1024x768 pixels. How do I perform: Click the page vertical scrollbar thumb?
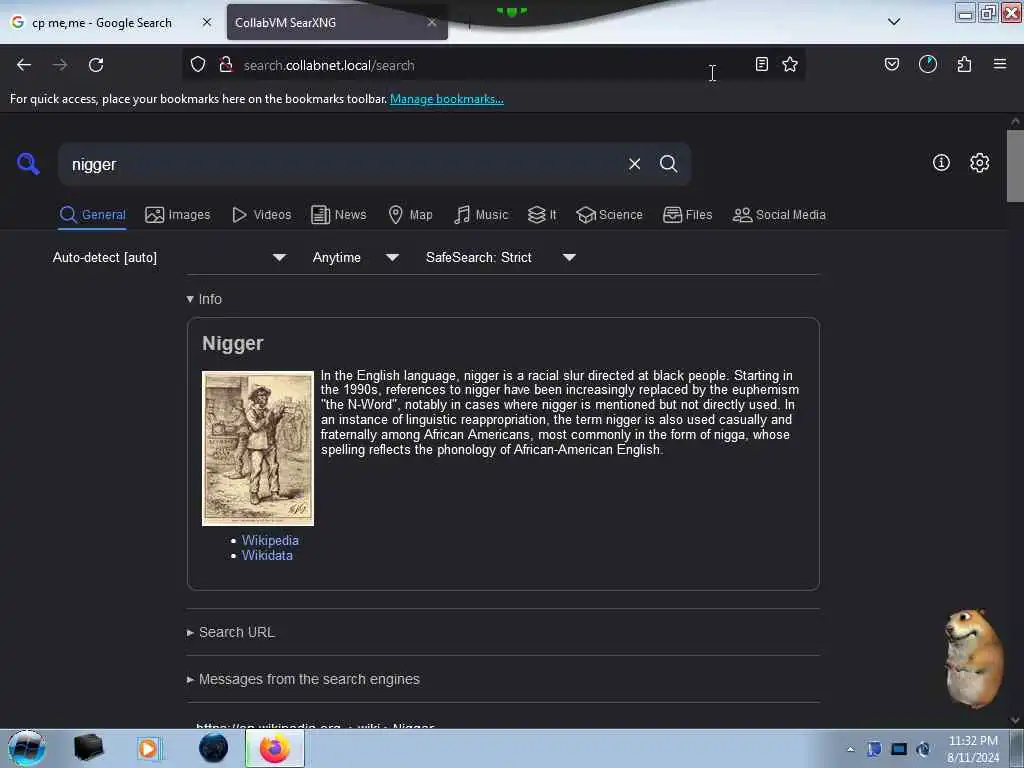click(1014, 167)
